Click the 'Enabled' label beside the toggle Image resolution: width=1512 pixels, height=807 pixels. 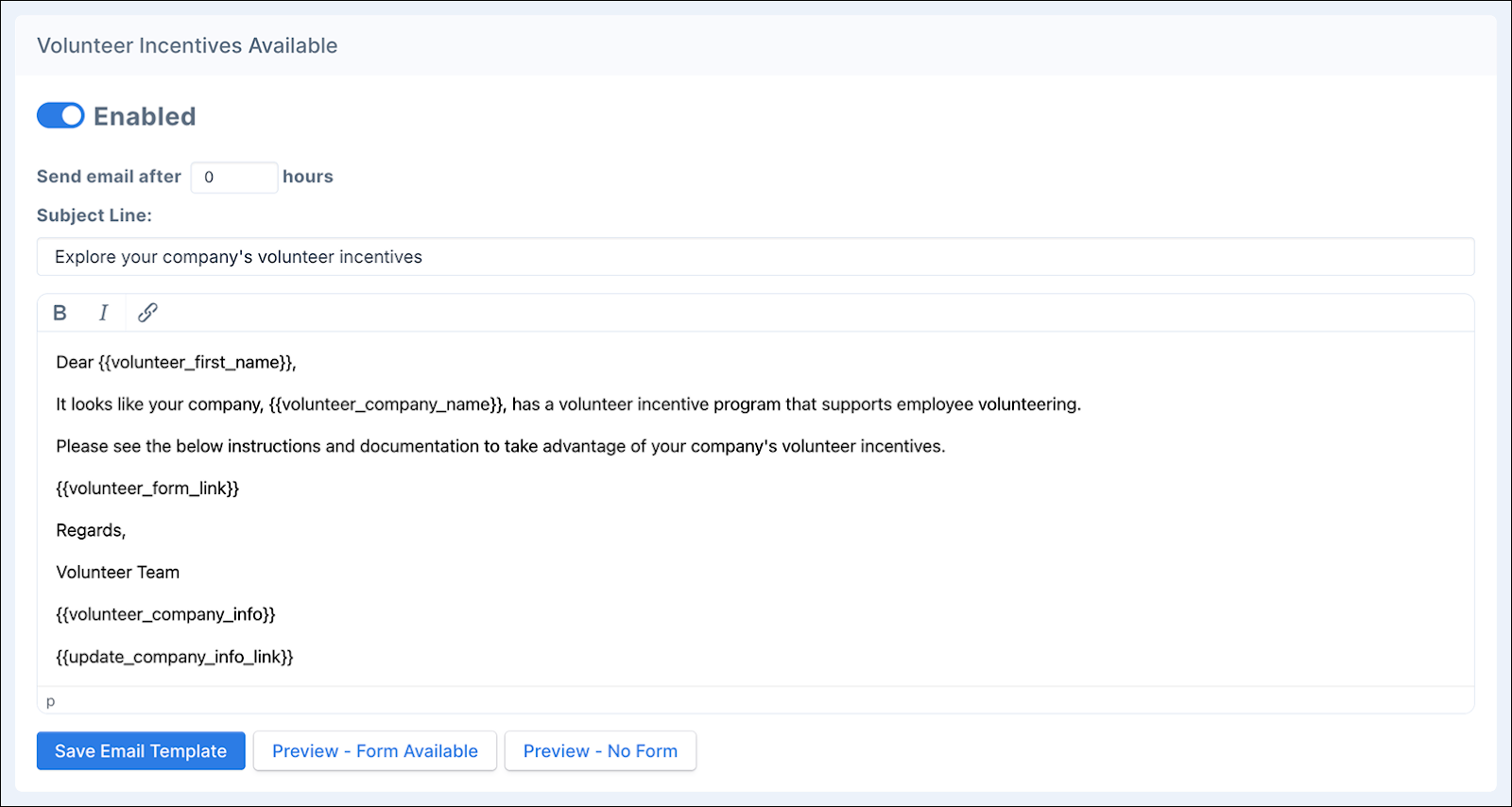pos(145,116)
